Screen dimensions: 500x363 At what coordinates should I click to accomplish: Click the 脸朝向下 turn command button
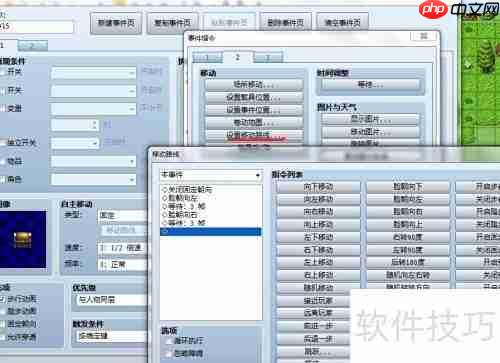tap(408, 187)
